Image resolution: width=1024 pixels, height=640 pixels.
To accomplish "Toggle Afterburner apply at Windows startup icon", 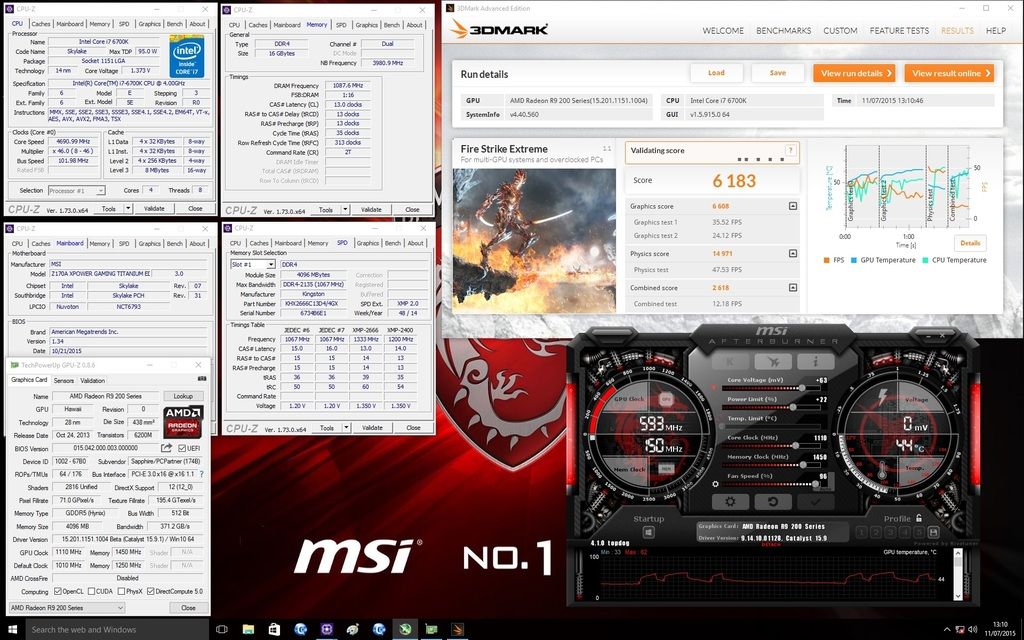I will point(648,533).
